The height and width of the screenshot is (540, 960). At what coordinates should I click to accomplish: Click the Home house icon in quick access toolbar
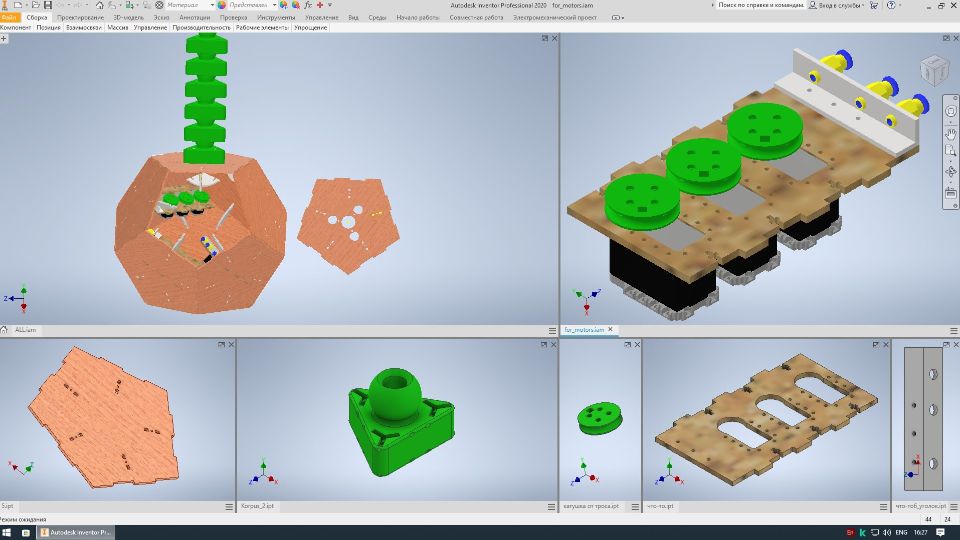point(99,5)
